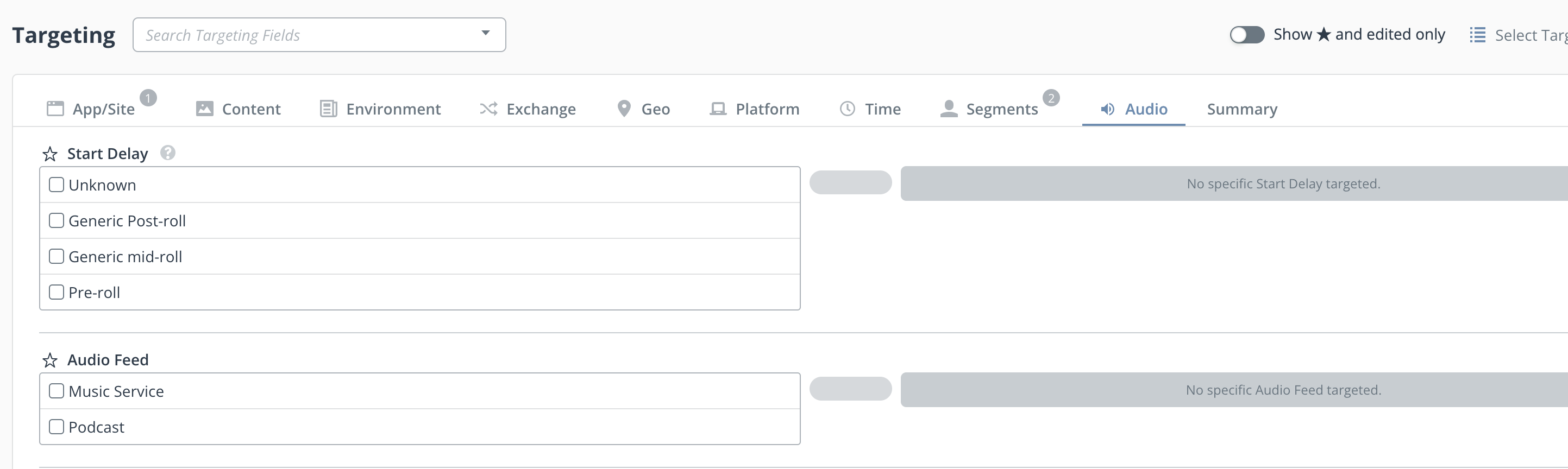
Task: Toggle Show starred and edited only
Action: pos(1246,35)
